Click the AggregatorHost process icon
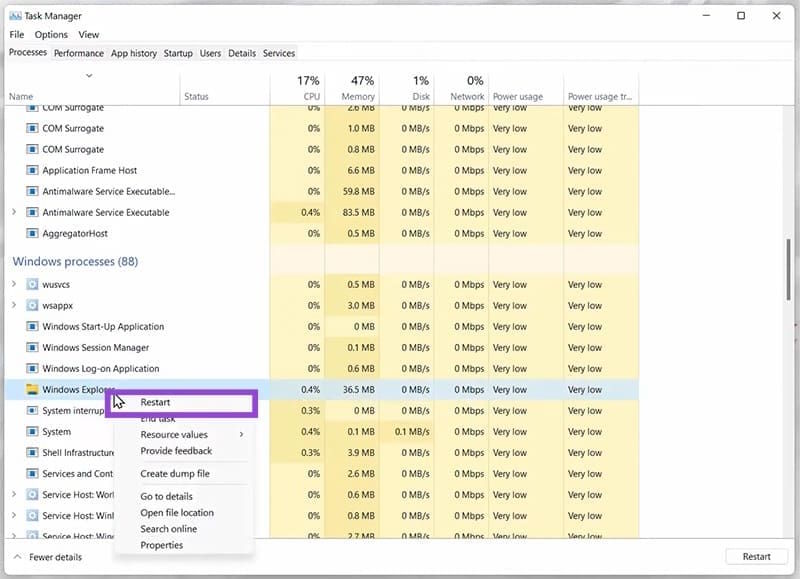 tap(34, 233)
